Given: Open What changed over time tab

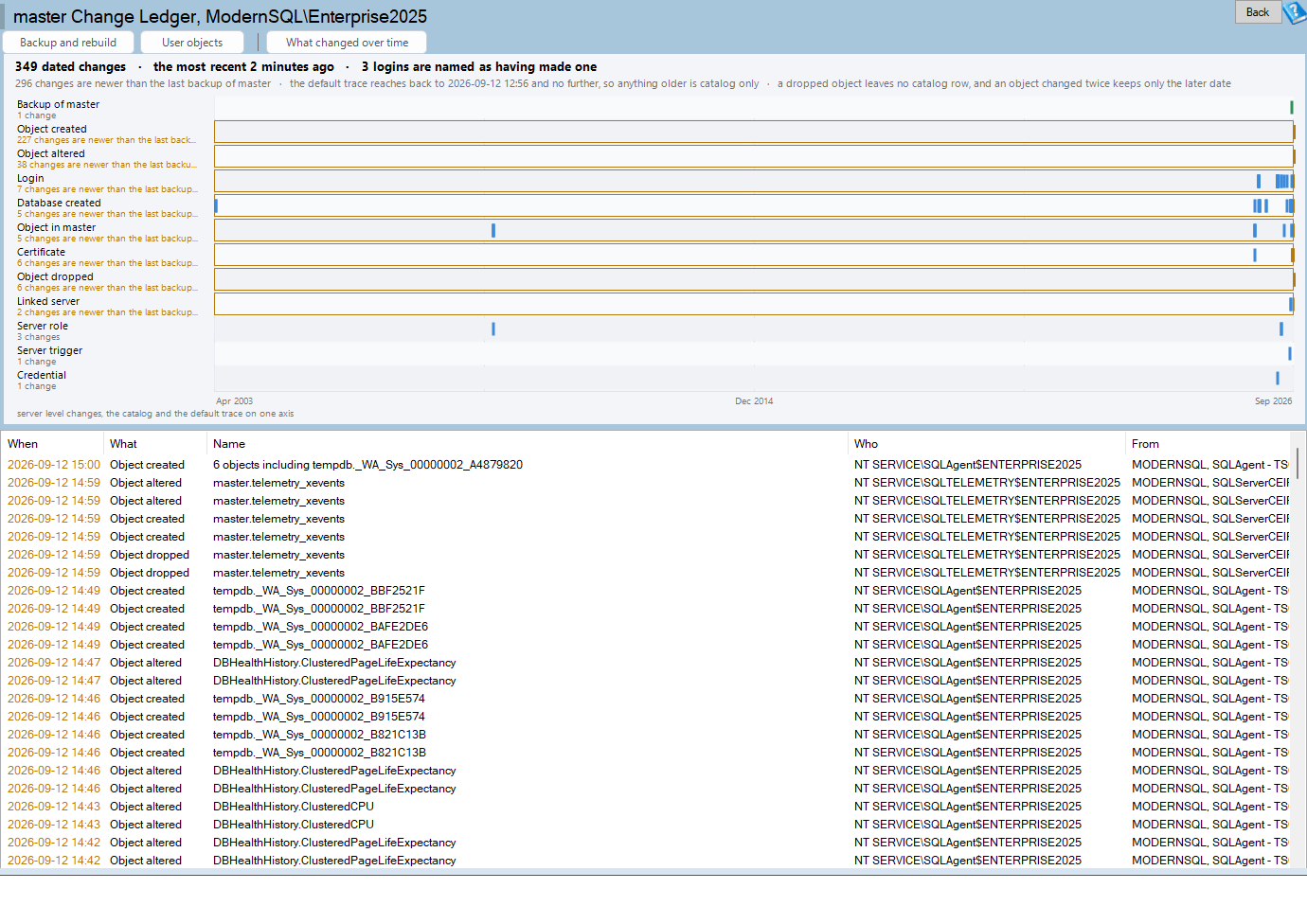Looking at the screenshot, I should (x=347, y=43).
